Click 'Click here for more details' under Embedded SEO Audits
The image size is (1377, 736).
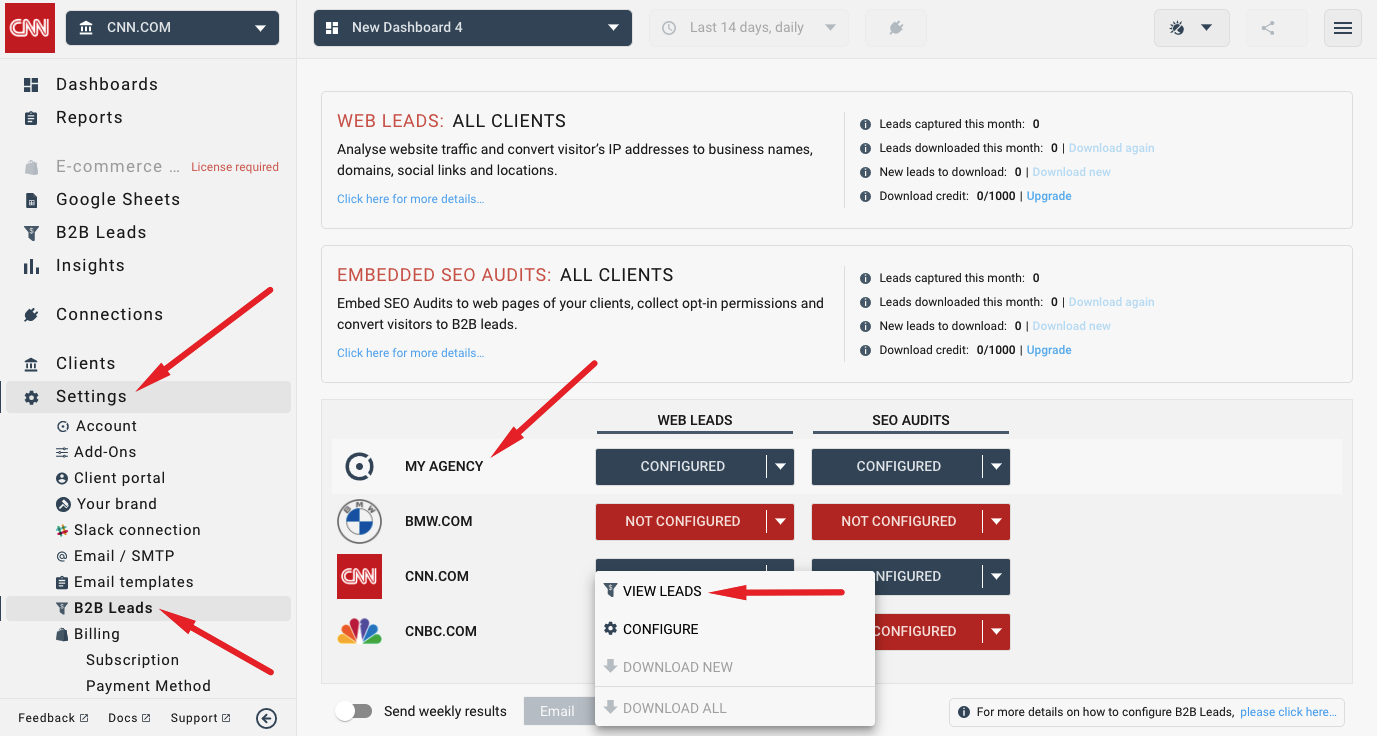410,353
